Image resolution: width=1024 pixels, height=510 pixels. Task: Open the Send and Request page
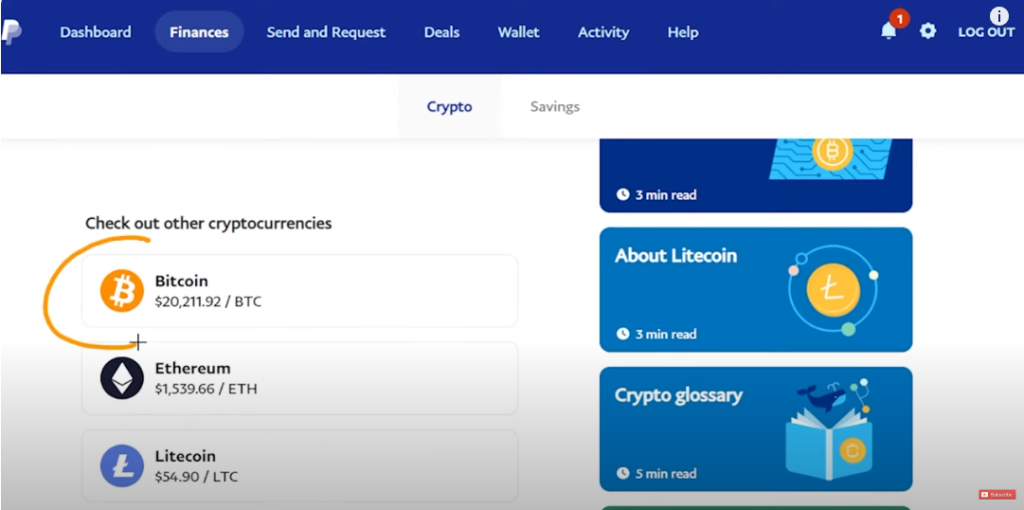pos(326,32)
